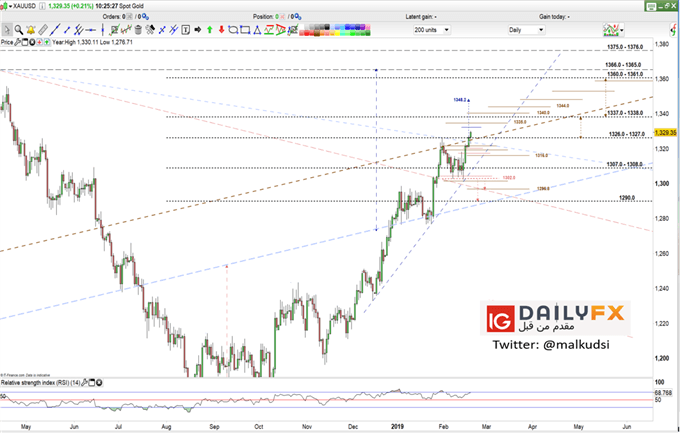This screenshot has width=680, height=433.
Task: Click the 2019 year marker on time axis
Action: click(x=397, y=426)
